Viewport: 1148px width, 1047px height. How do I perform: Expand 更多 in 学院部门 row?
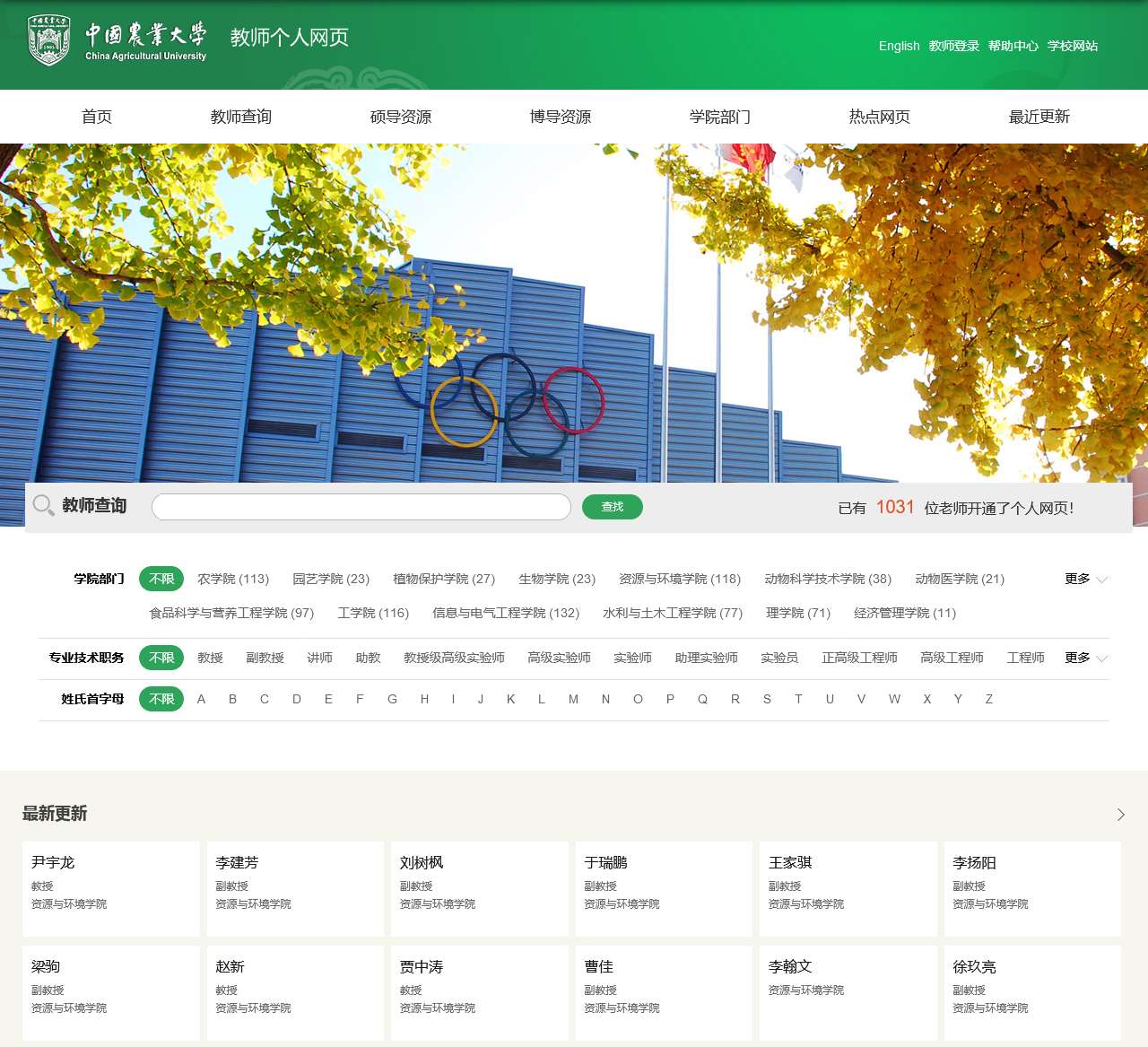pos(1086,579)
